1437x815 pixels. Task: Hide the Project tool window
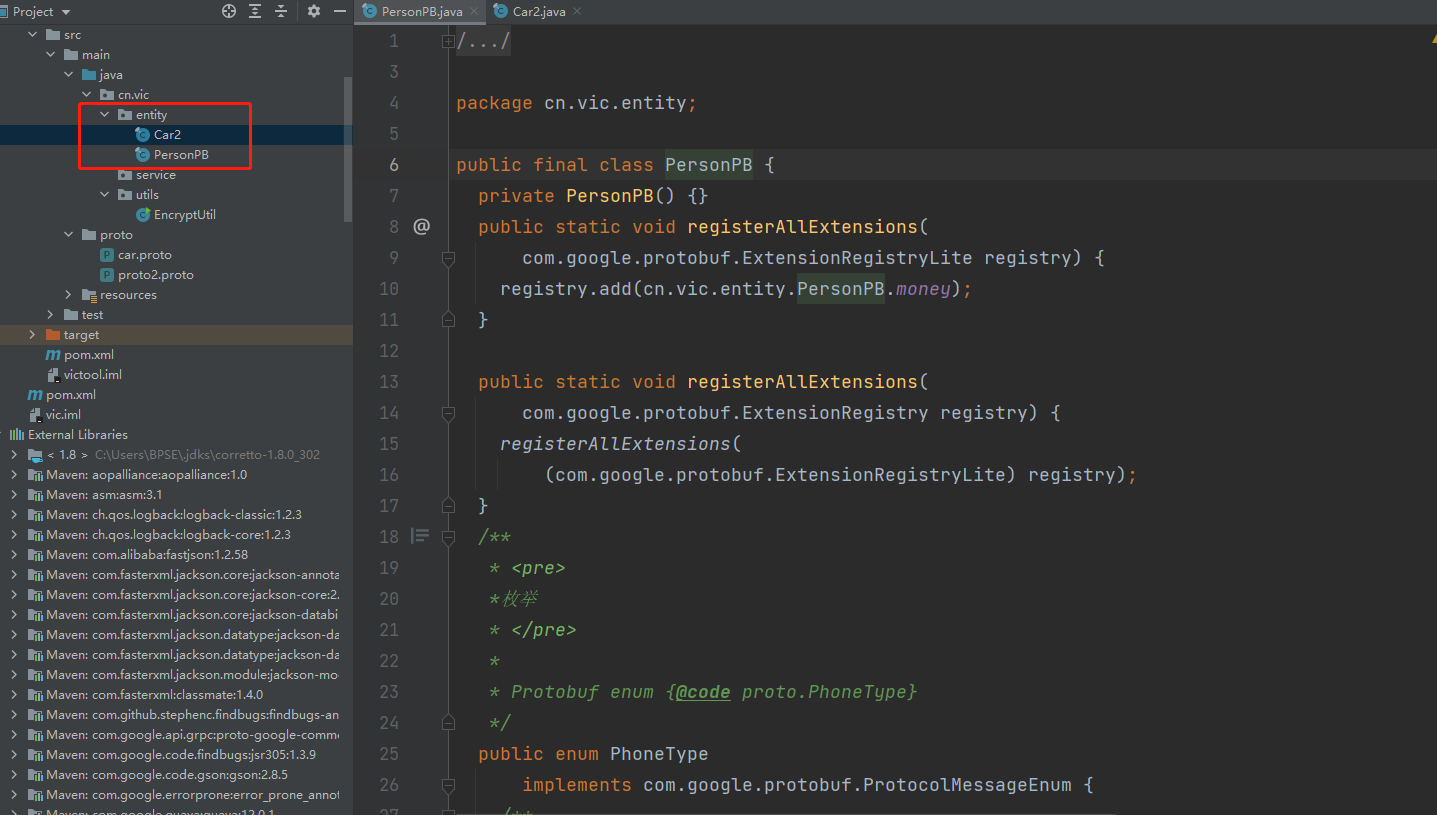tap(340, 11)
